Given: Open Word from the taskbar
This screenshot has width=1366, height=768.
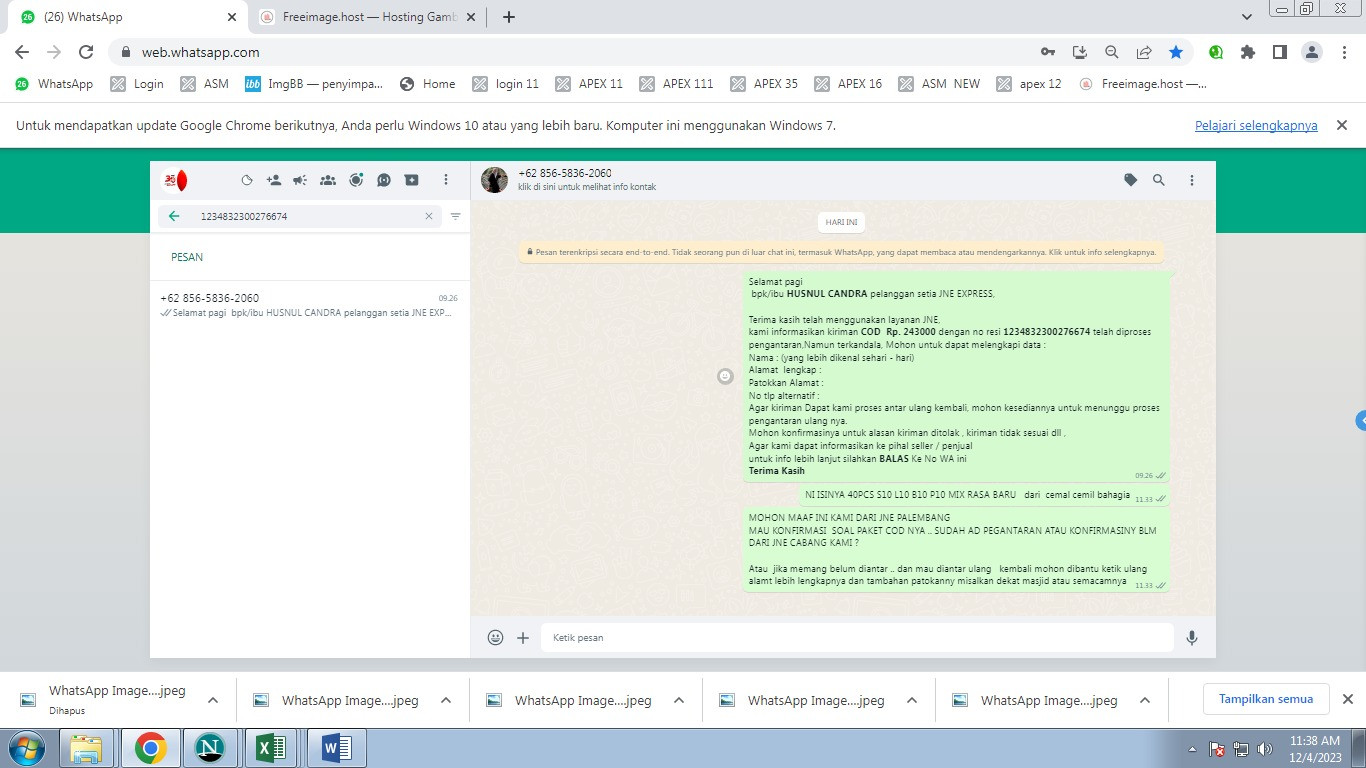Looking at the screenshot, I should pos(337,748).
